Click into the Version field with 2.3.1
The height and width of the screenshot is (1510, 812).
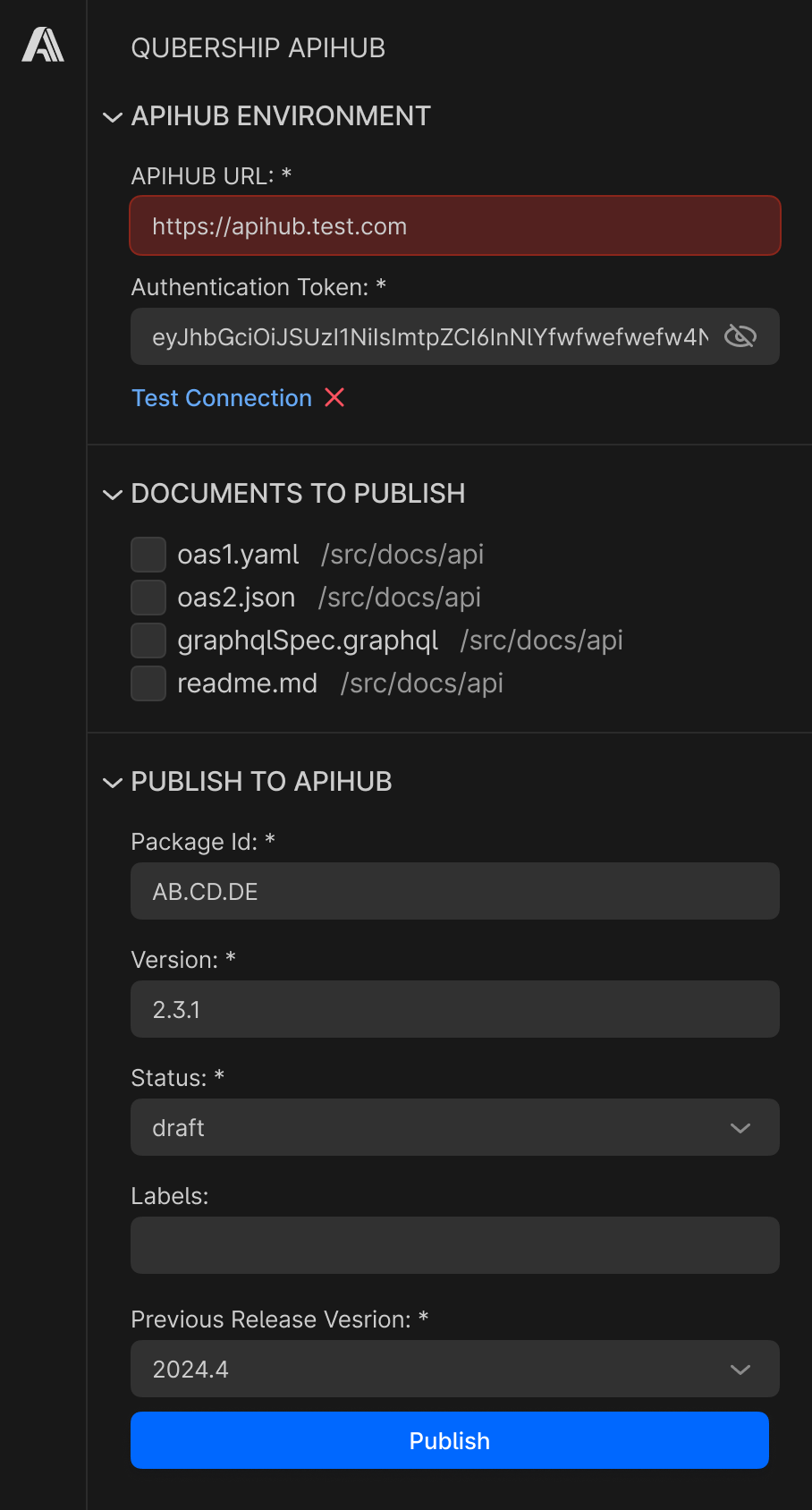click(455, 1009)
